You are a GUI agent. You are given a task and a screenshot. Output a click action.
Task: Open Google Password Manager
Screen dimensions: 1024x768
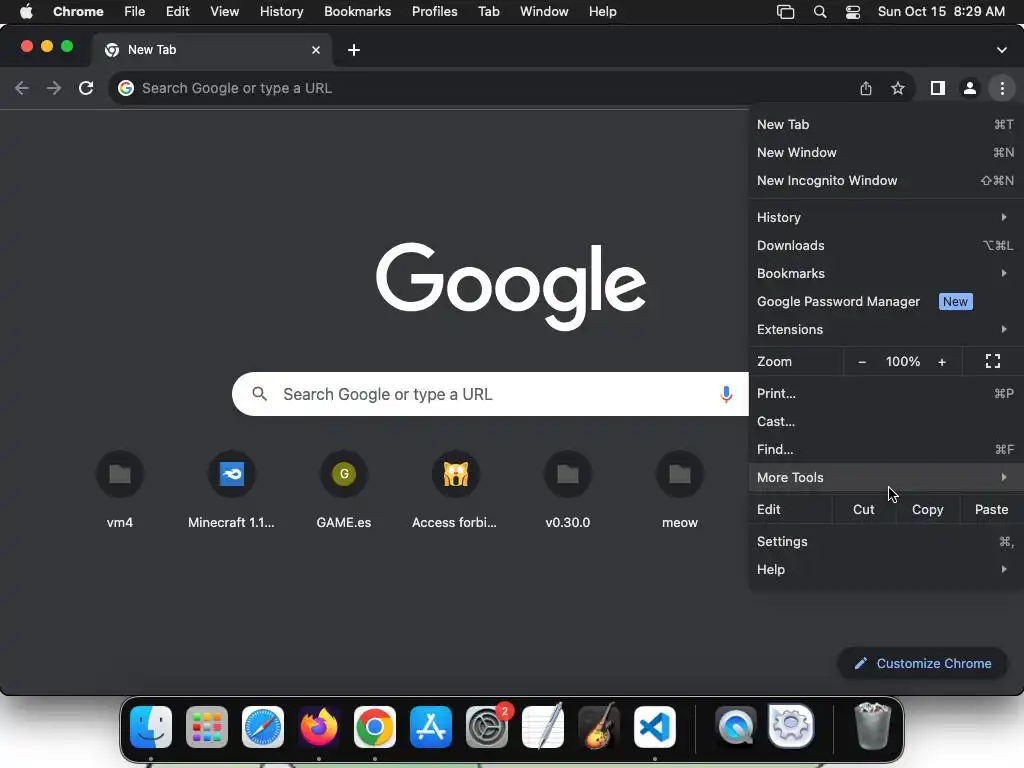pyautogui.click(x=886, y=302)
